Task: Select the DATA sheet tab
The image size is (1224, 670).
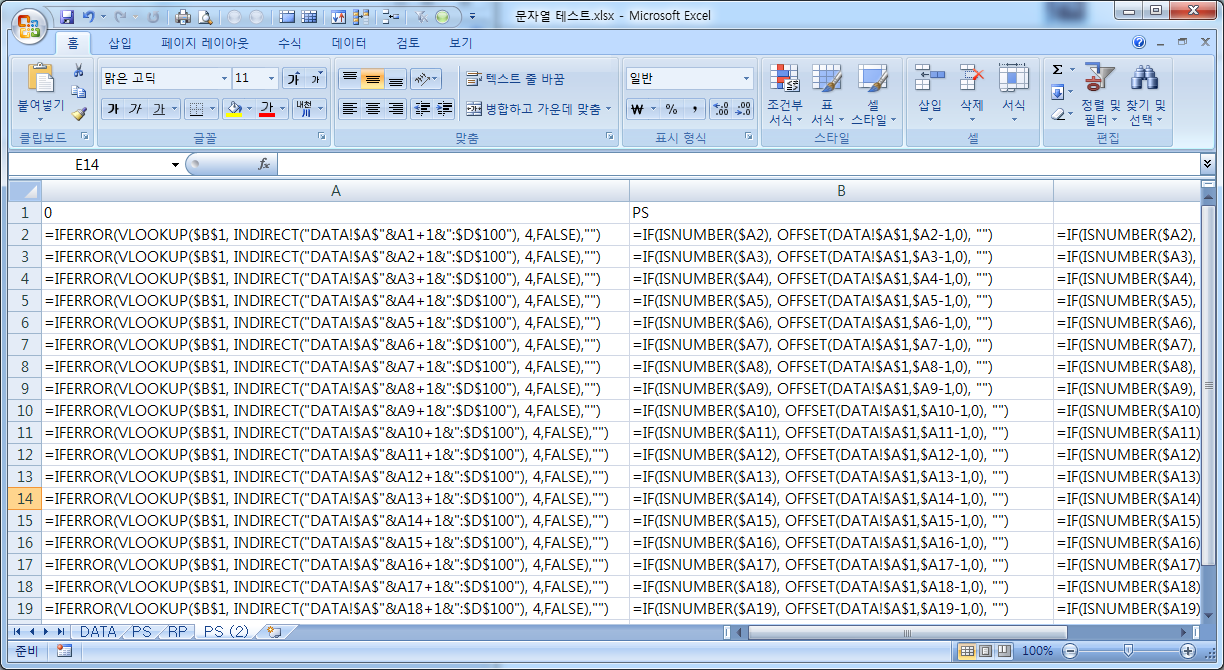Action: click(98, 632)
